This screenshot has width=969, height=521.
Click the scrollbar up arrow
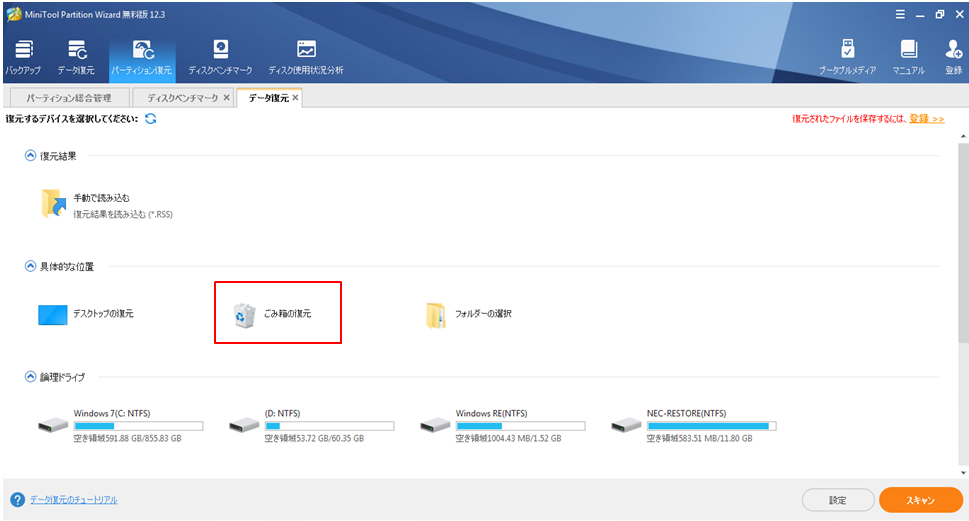[963, 136]
